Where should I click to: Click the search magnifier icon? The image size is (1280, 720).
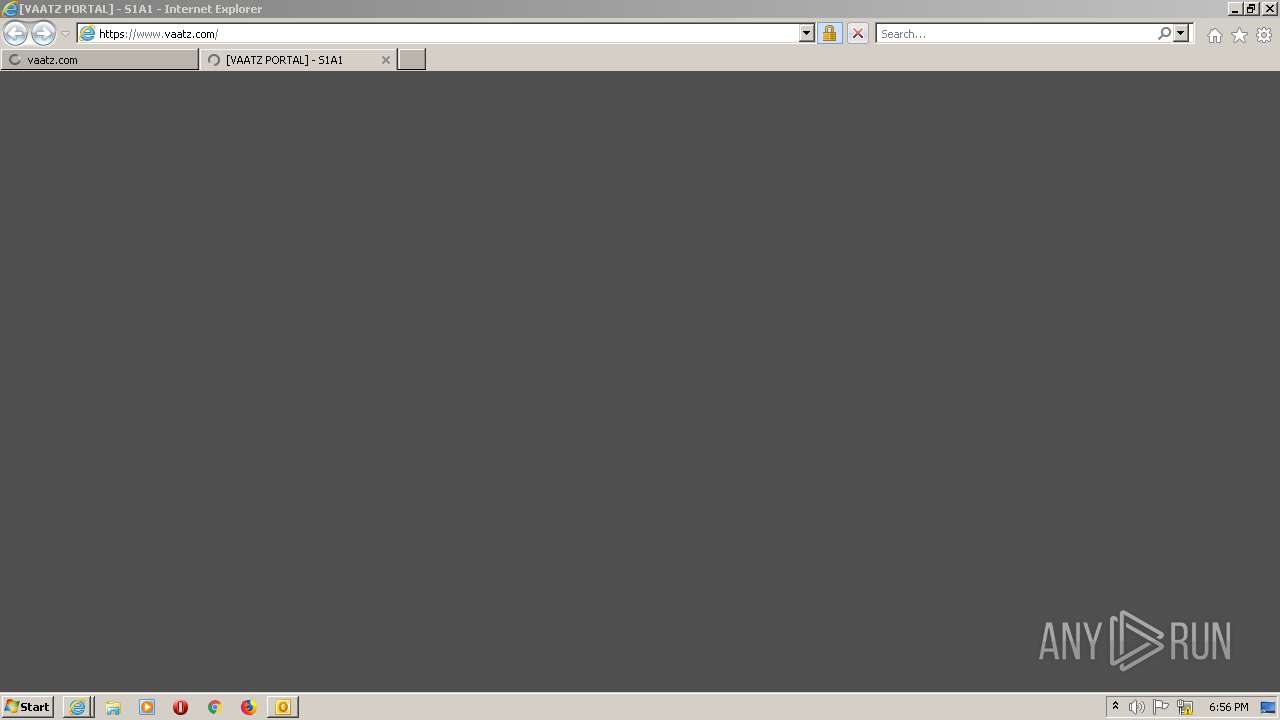(x=1164, y=34)
